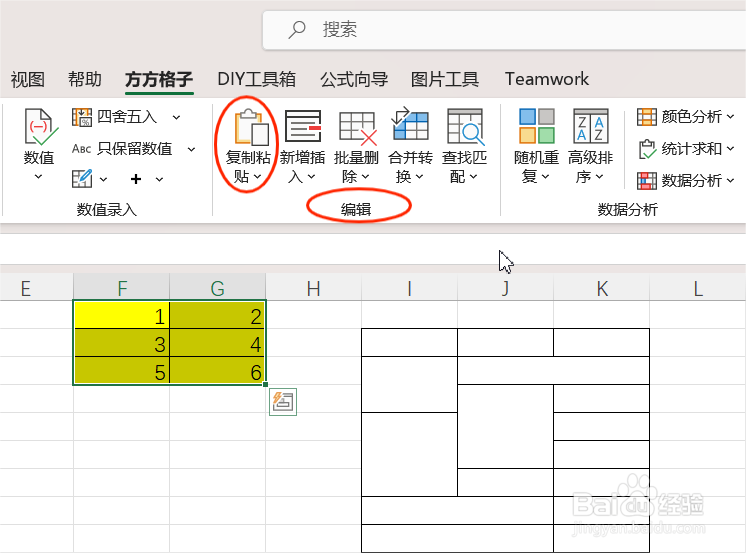Click the 查找匹配 icon

(465, 127)
